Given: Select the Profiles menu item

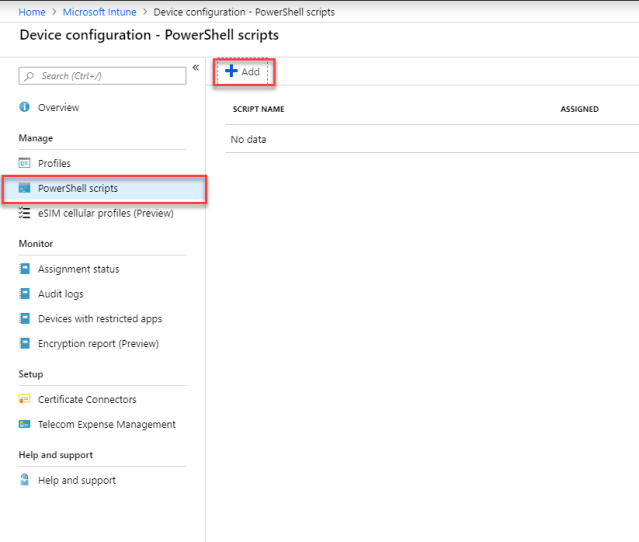Looking at the screenshot, I should [x=54, y=163].
